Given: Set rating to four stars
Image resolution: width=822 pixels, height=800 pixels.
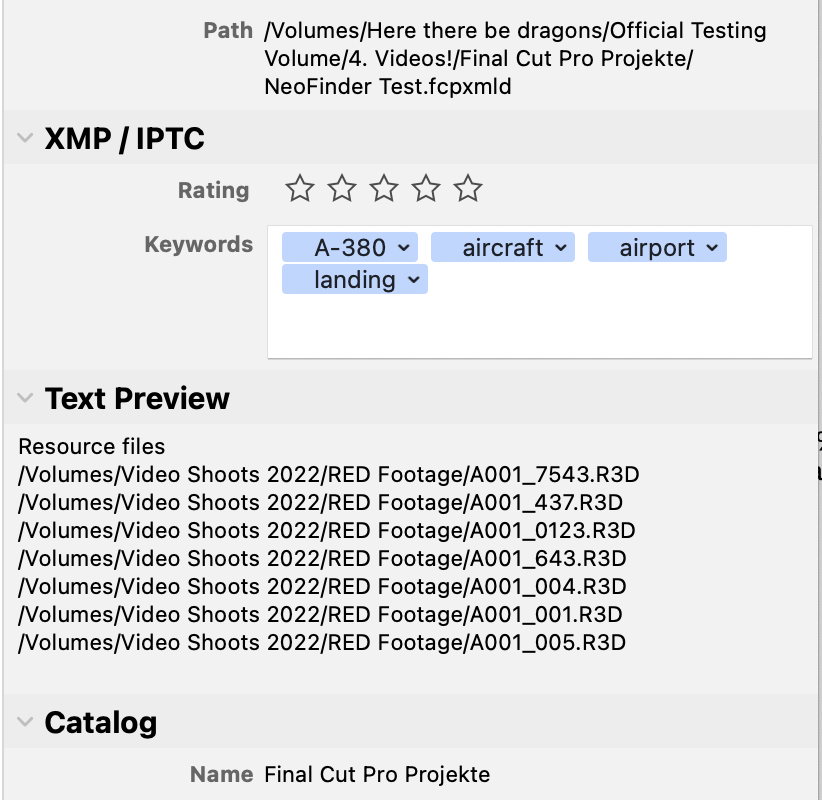Looking at the screenshot, I should (426, 188).
